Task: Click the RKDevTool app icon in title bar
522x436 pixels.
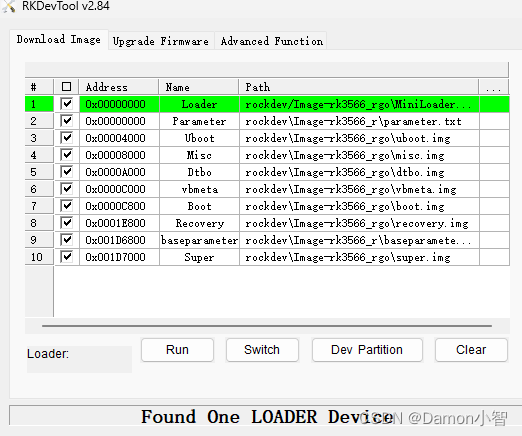Action: 9,7
